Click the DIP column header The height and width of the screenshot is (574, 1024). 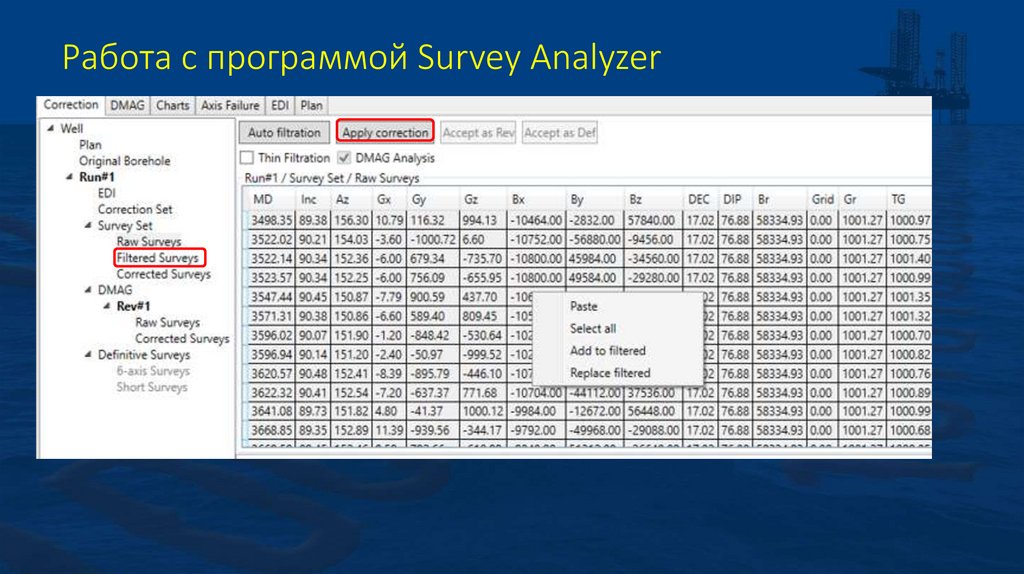tap(735, 200)
